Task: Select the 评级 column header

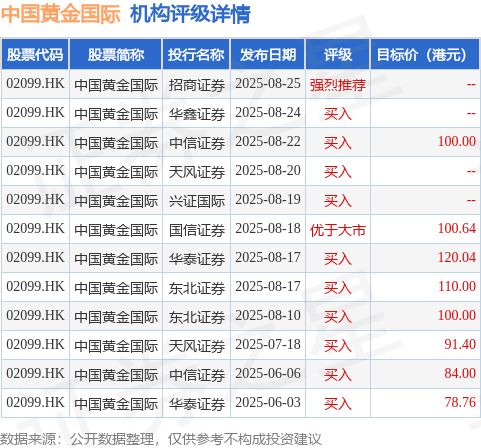Action: 338,54
